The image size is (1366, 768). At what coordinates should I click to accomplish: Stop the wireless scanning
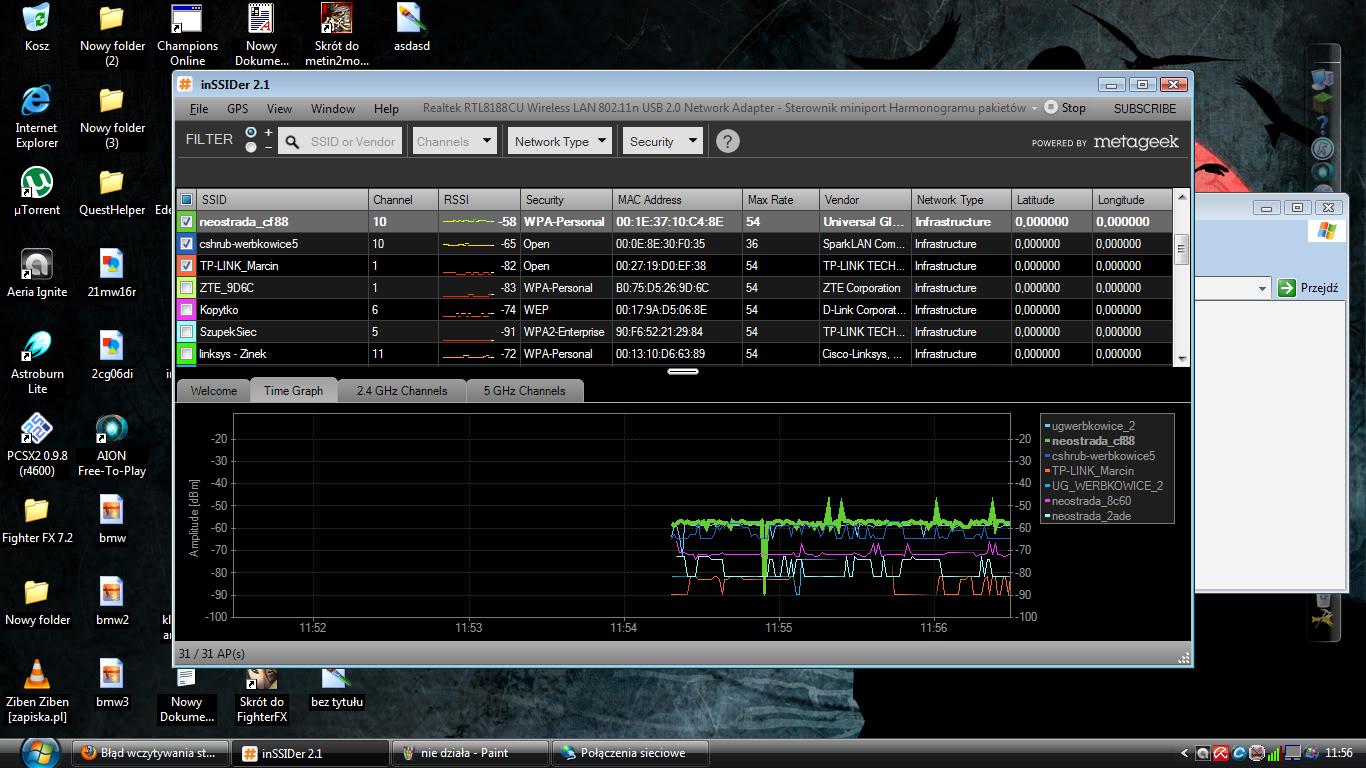[1065, 108]
